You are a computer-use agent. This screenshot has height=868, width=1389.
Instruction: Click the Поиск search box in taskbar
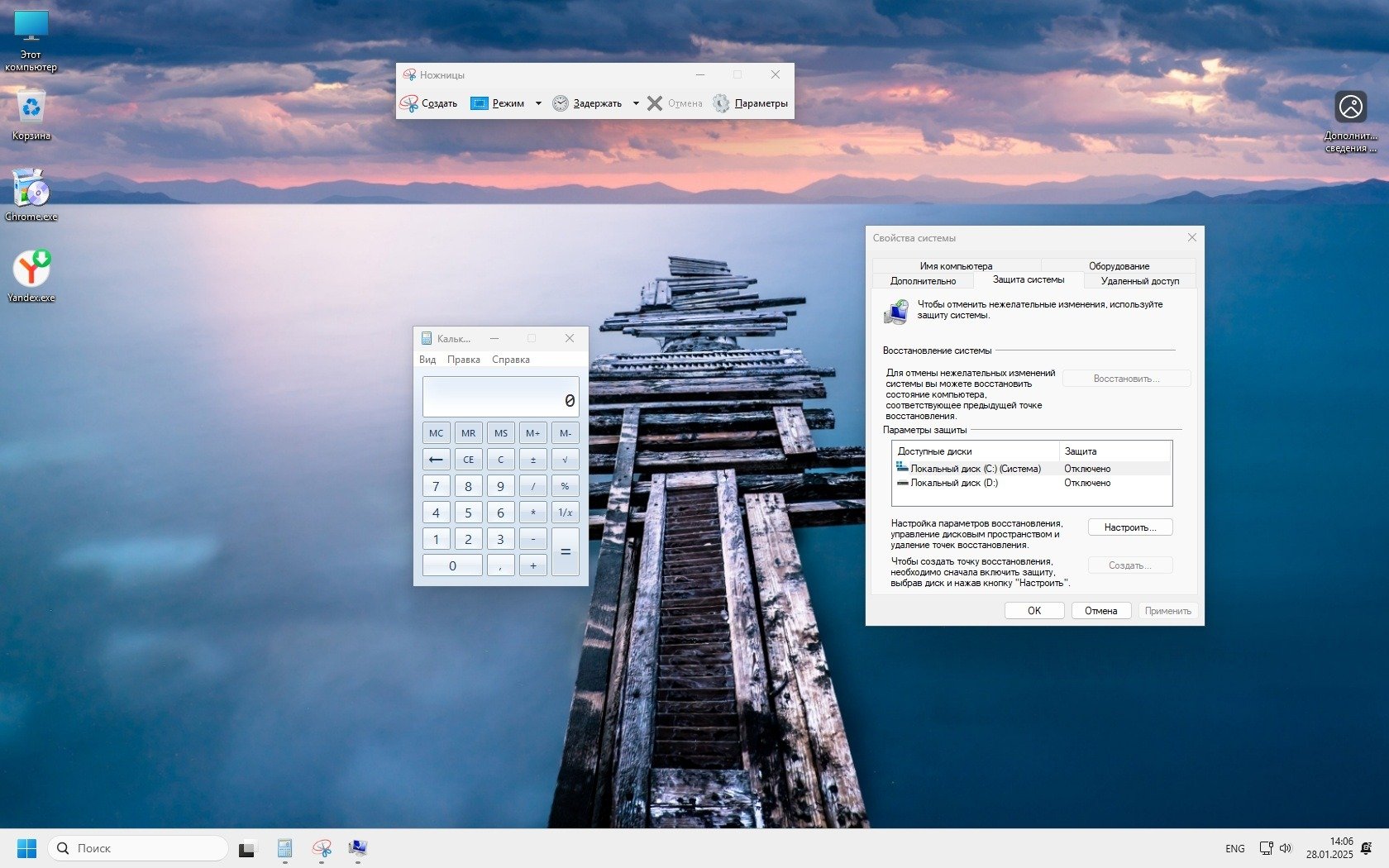tap(138, 848)
